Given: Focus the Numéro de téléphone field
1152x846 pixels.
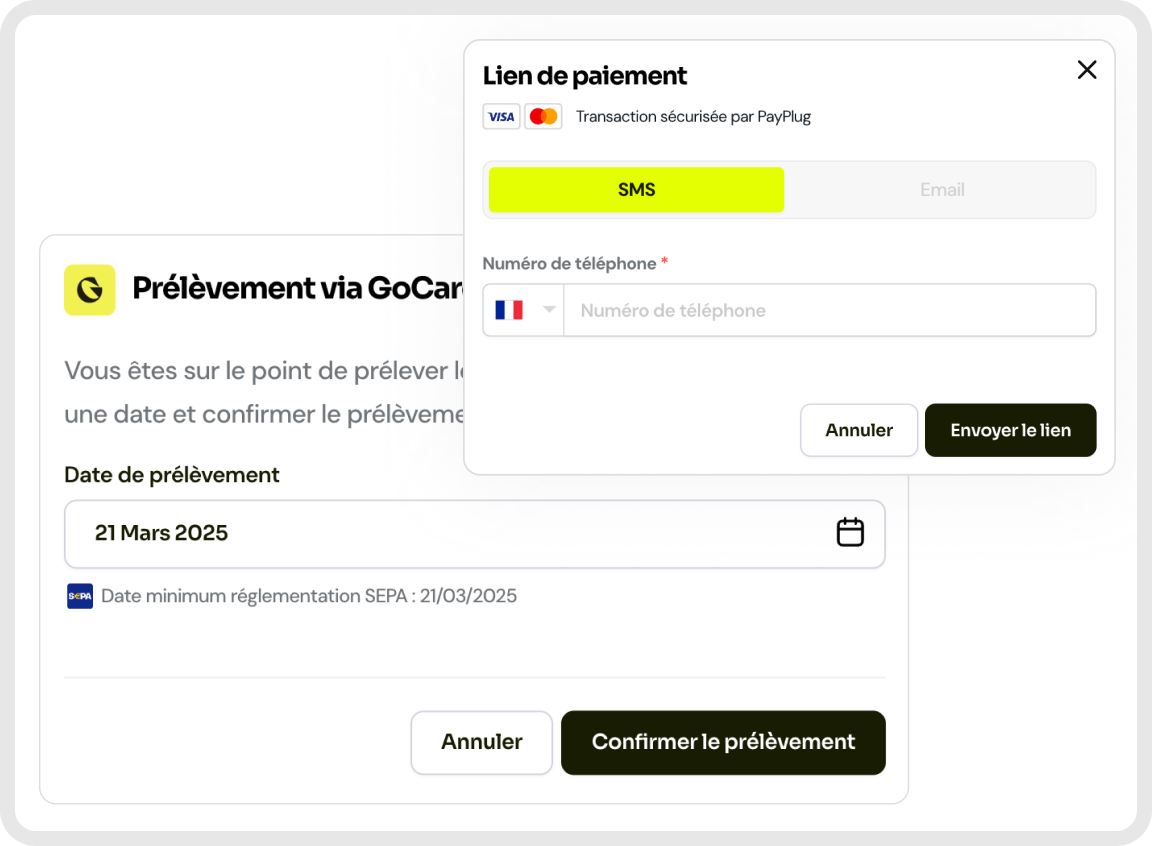Looking at the screenshot, I should pyautogui.click(x=829, y=311).
